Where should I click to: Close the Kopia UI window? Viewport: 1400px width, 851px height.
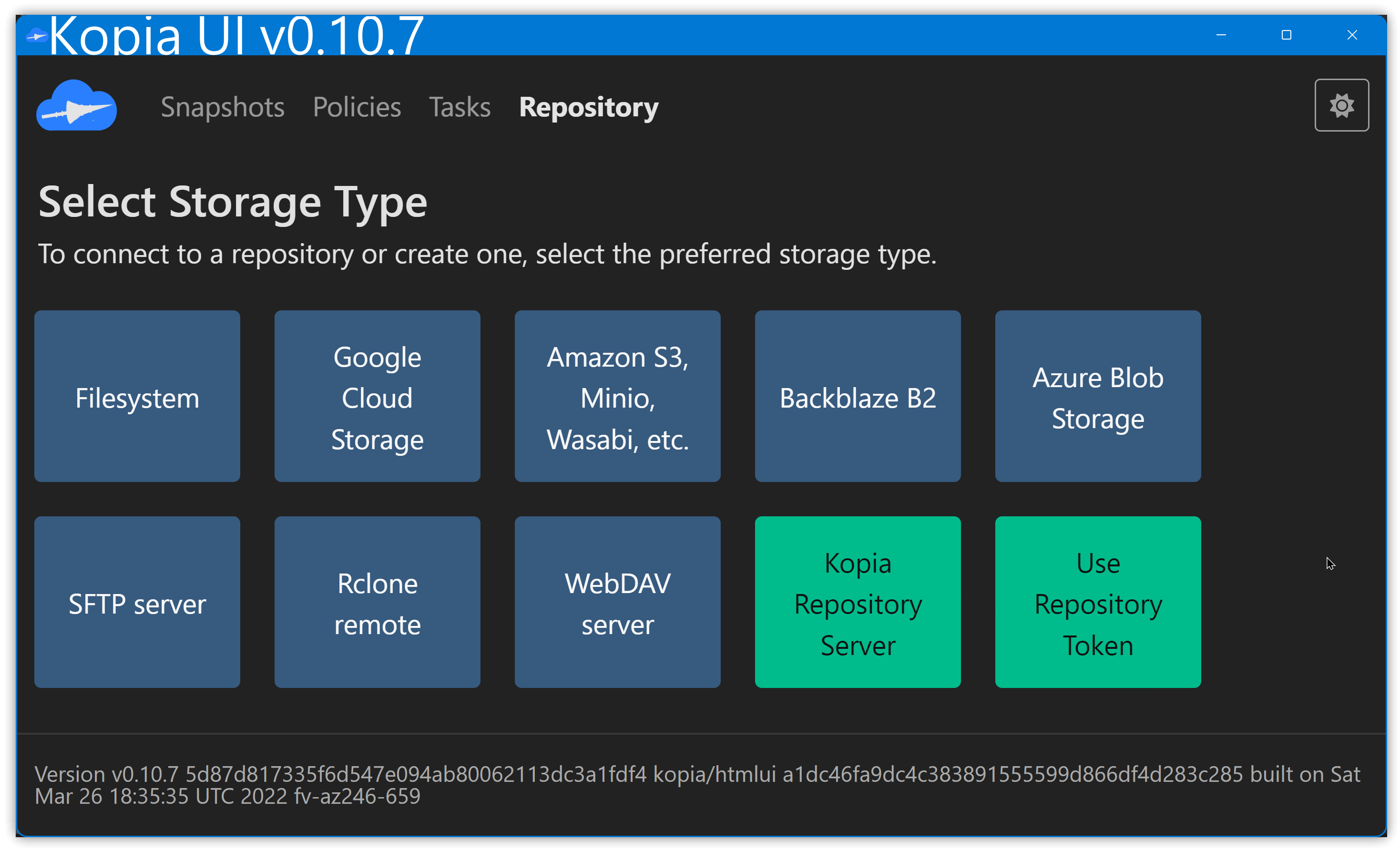[1352, 35]
